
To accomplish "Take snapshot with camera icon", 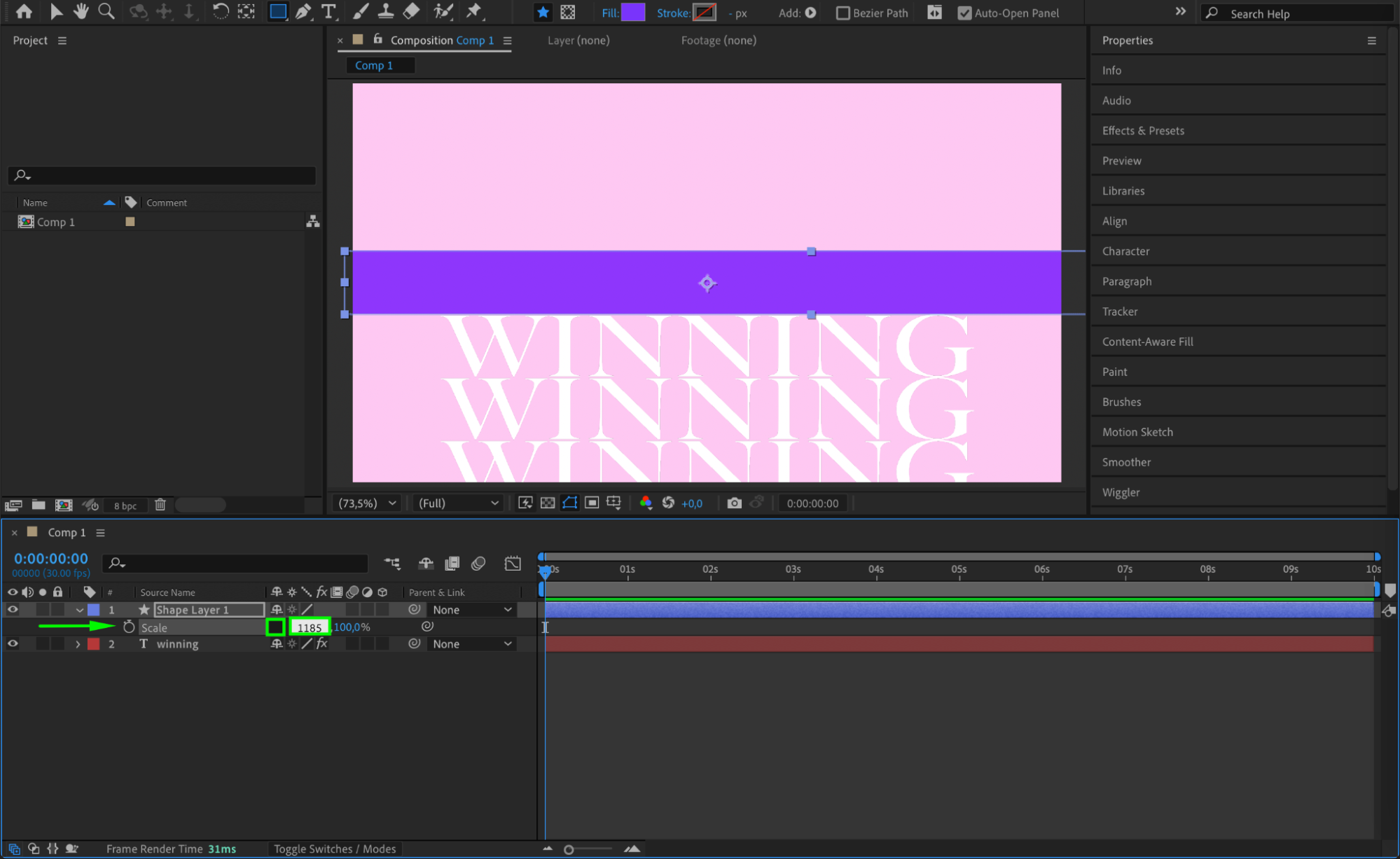I will pos(734,503).
